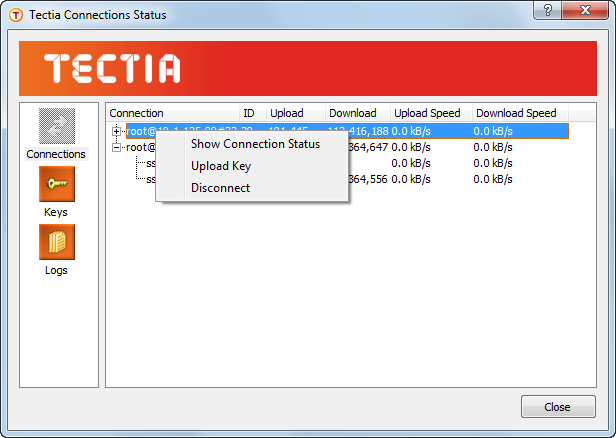
Task: Click the download value ending 364,647
Action: coord(368,147)
